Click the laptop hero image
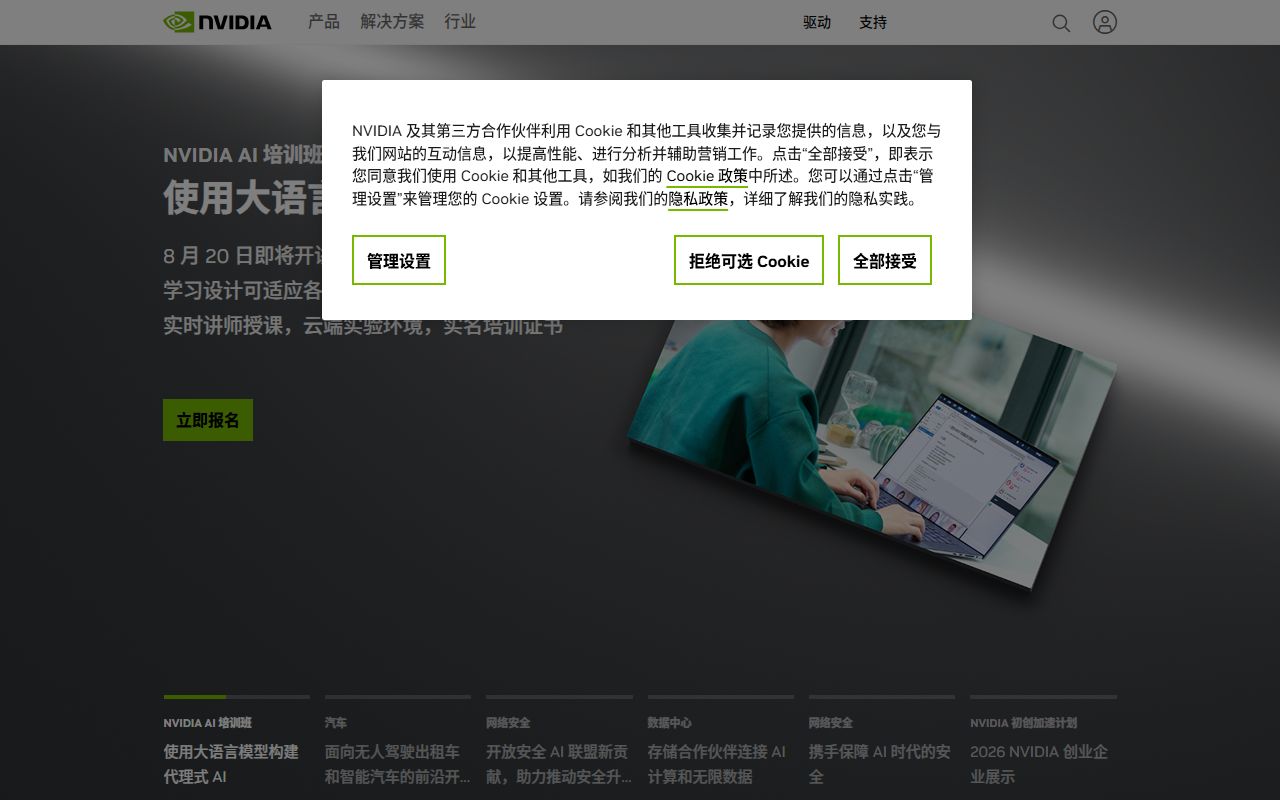Screen dimensions: 1280x800 click(872, 450)
